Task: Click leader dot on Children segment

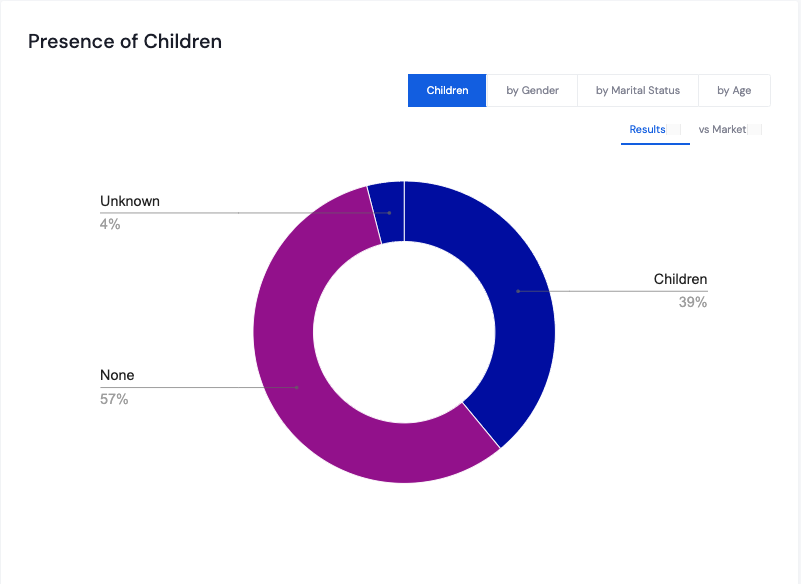Action: tap(518, 291)
